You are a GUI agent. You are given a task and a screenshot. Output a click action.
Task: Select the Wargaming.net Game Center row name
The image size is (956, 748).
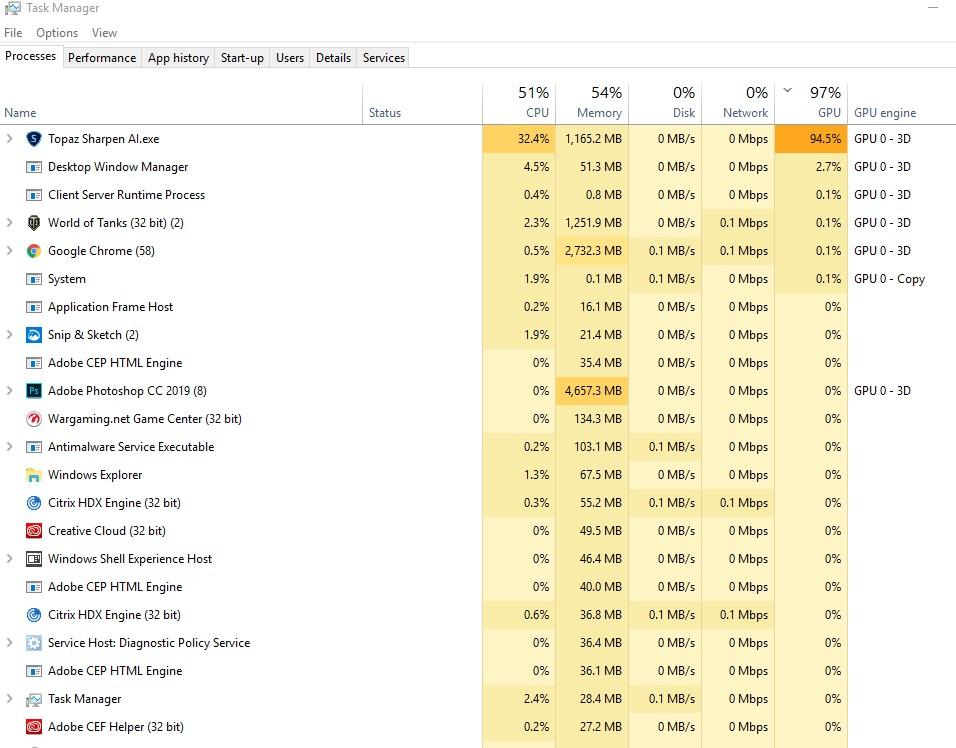144,419
